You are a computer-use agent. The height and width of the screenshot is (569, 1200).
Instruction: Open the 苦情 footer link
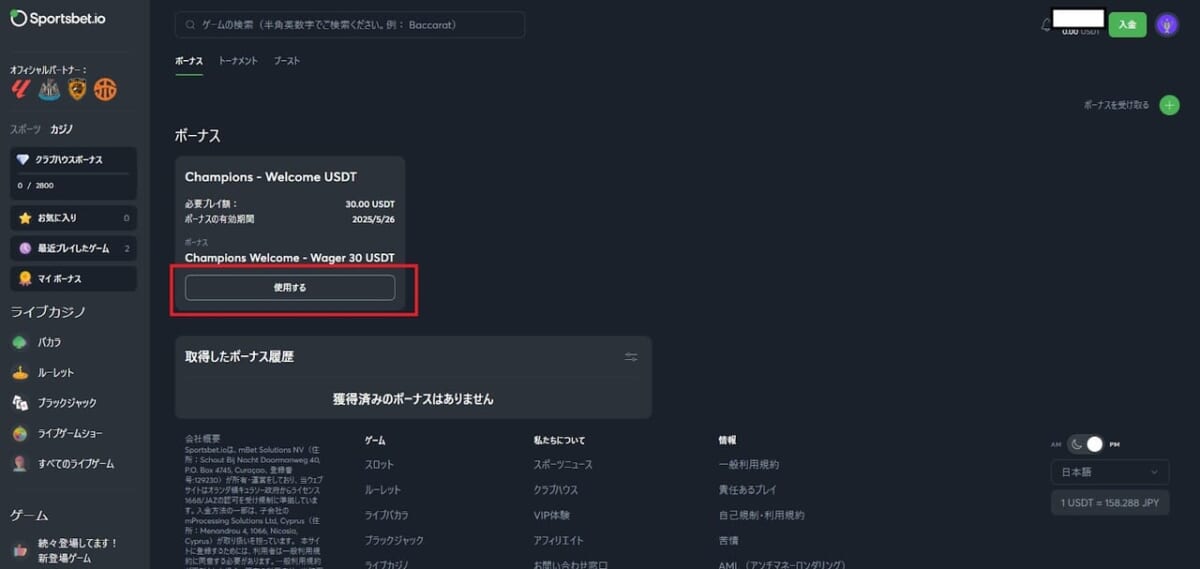(728, 540)
